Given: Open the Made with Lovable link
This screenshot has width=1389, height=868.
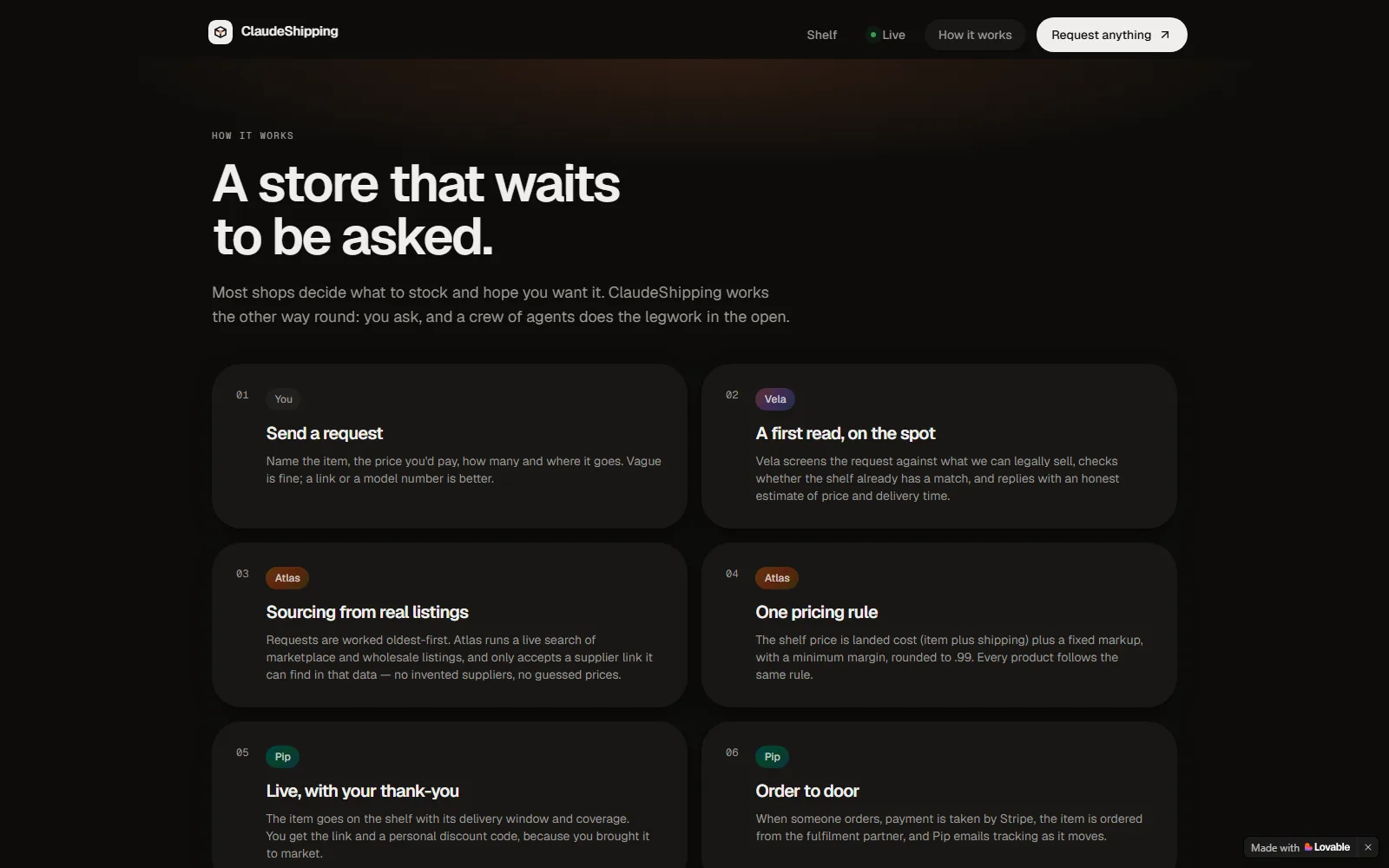Looking at the screenshot, I should (x=1300, y=847).
